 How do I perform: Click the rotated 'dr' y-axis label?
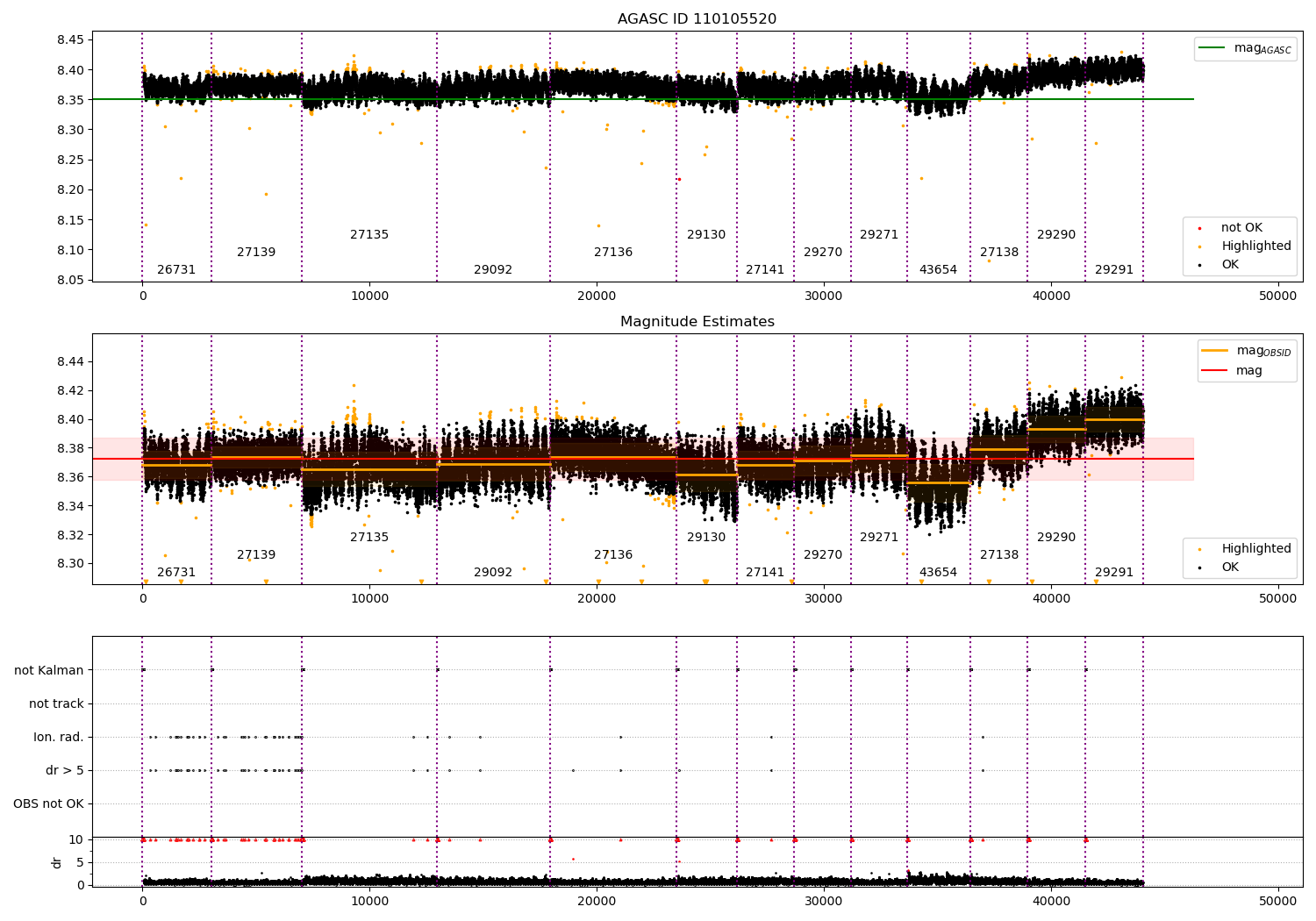[57, 862]
